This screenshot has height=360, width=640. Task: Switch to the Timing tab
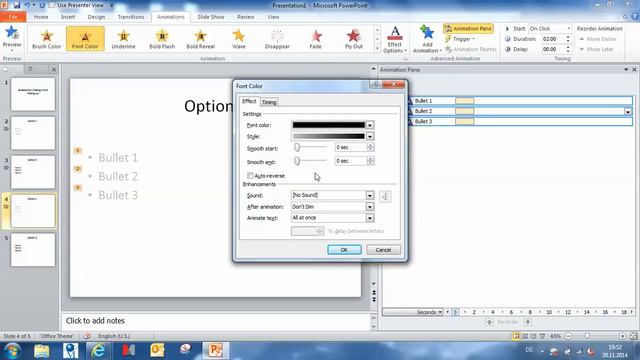point(269,102)
